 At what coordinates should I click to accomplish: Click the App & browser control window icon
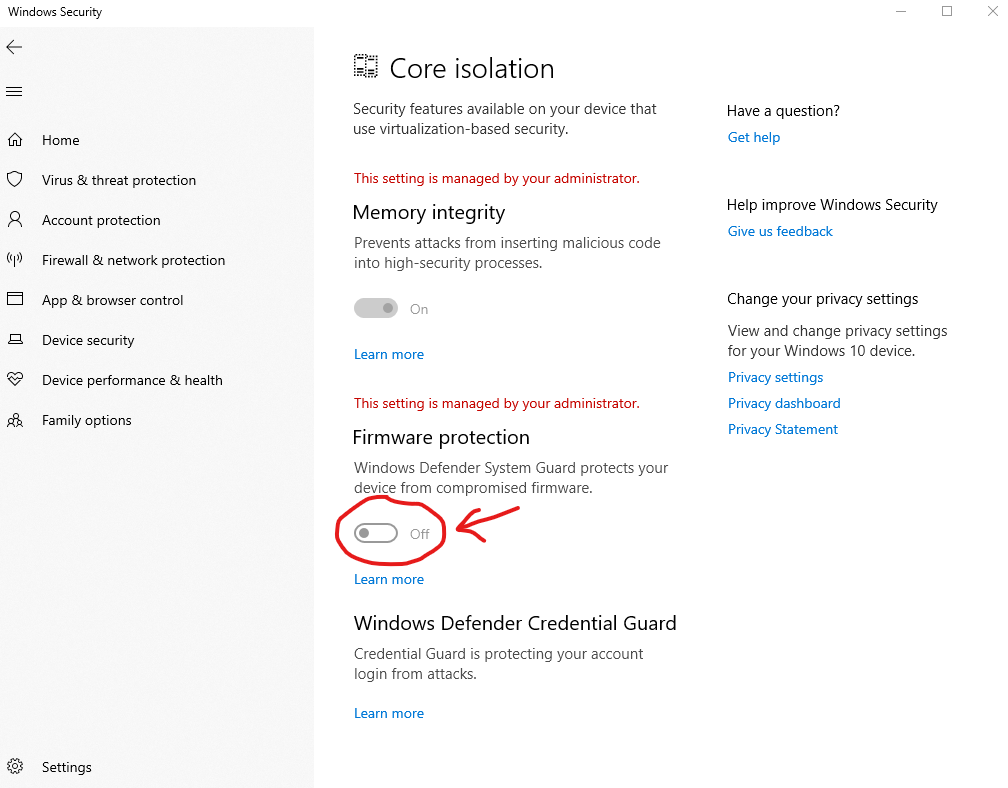15,300
